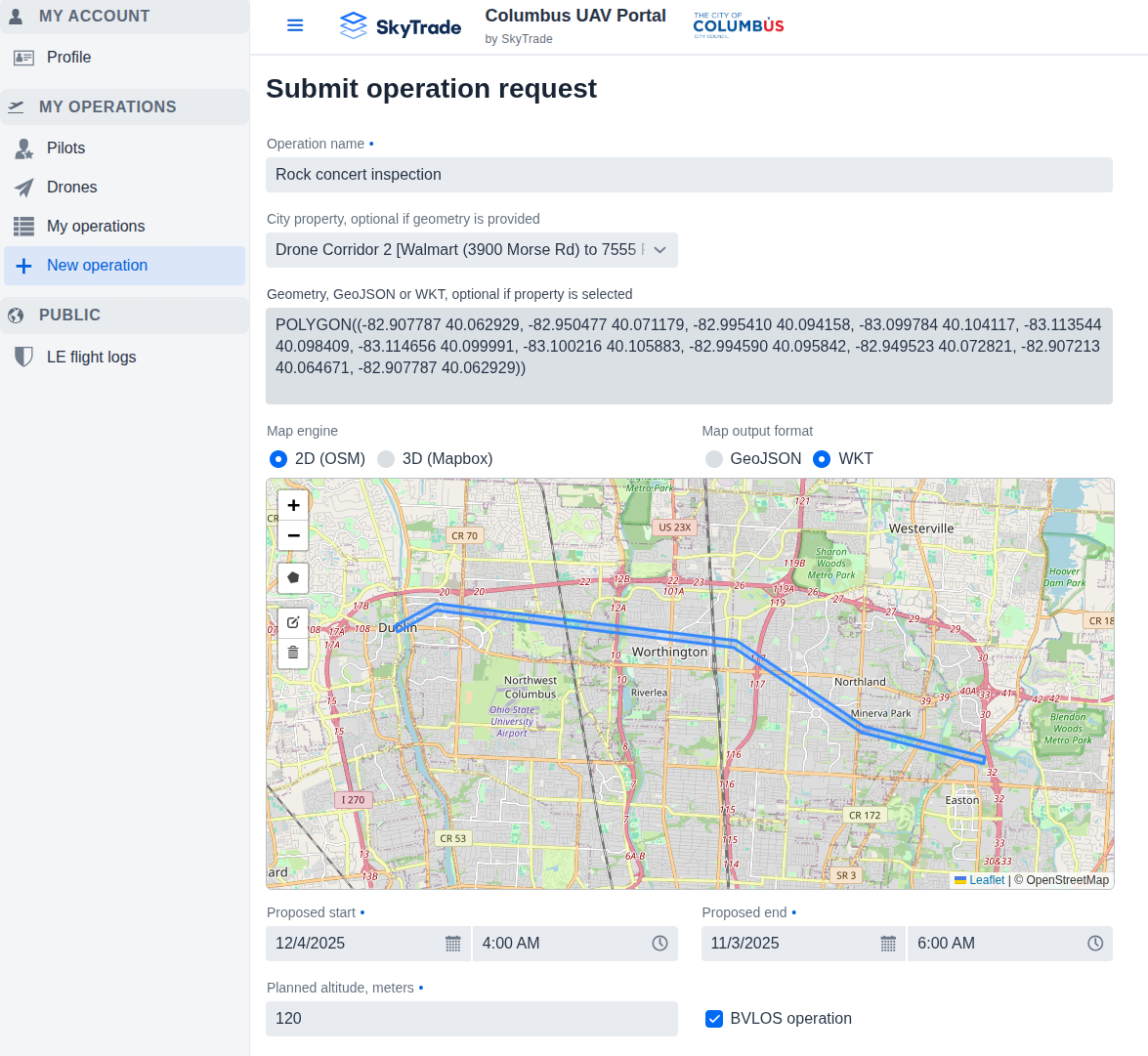The height and width of the screenshot is (1056, 1148).
Task: Zoom in on the map with the plus icon
Action: tap(293, 505)
